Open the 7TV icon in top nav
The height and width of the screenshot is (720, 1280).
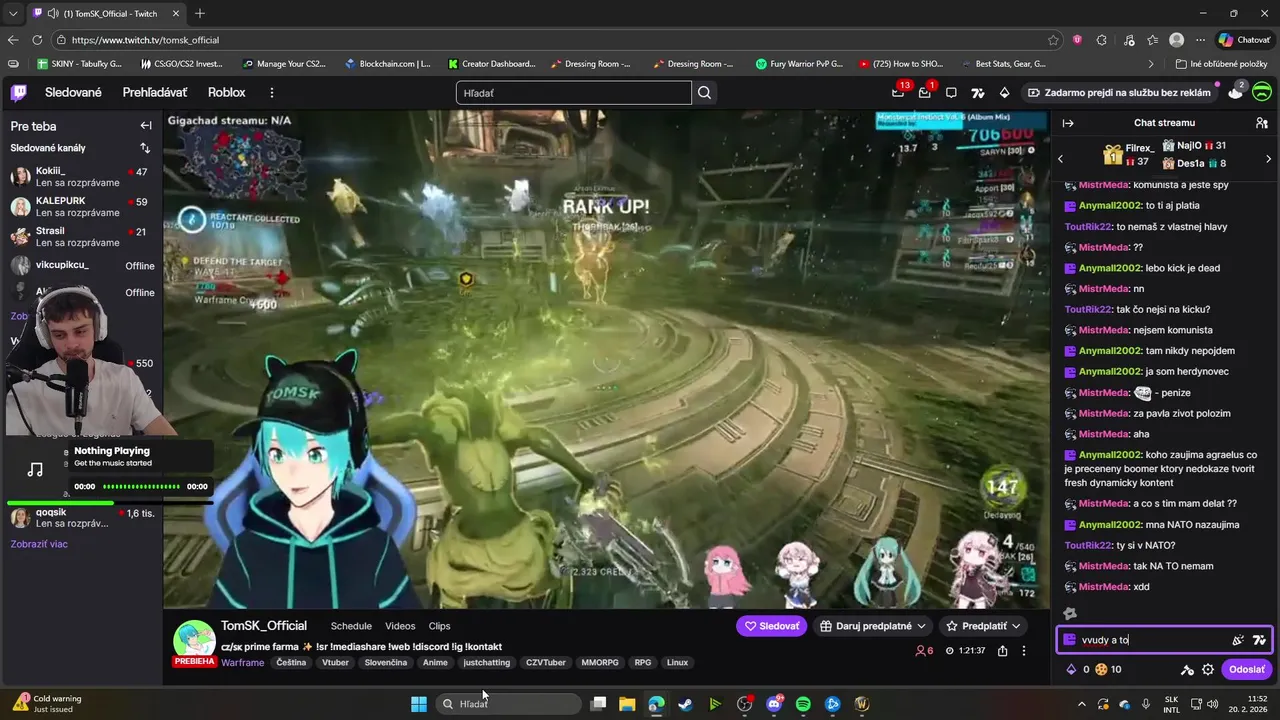(978, 93)
